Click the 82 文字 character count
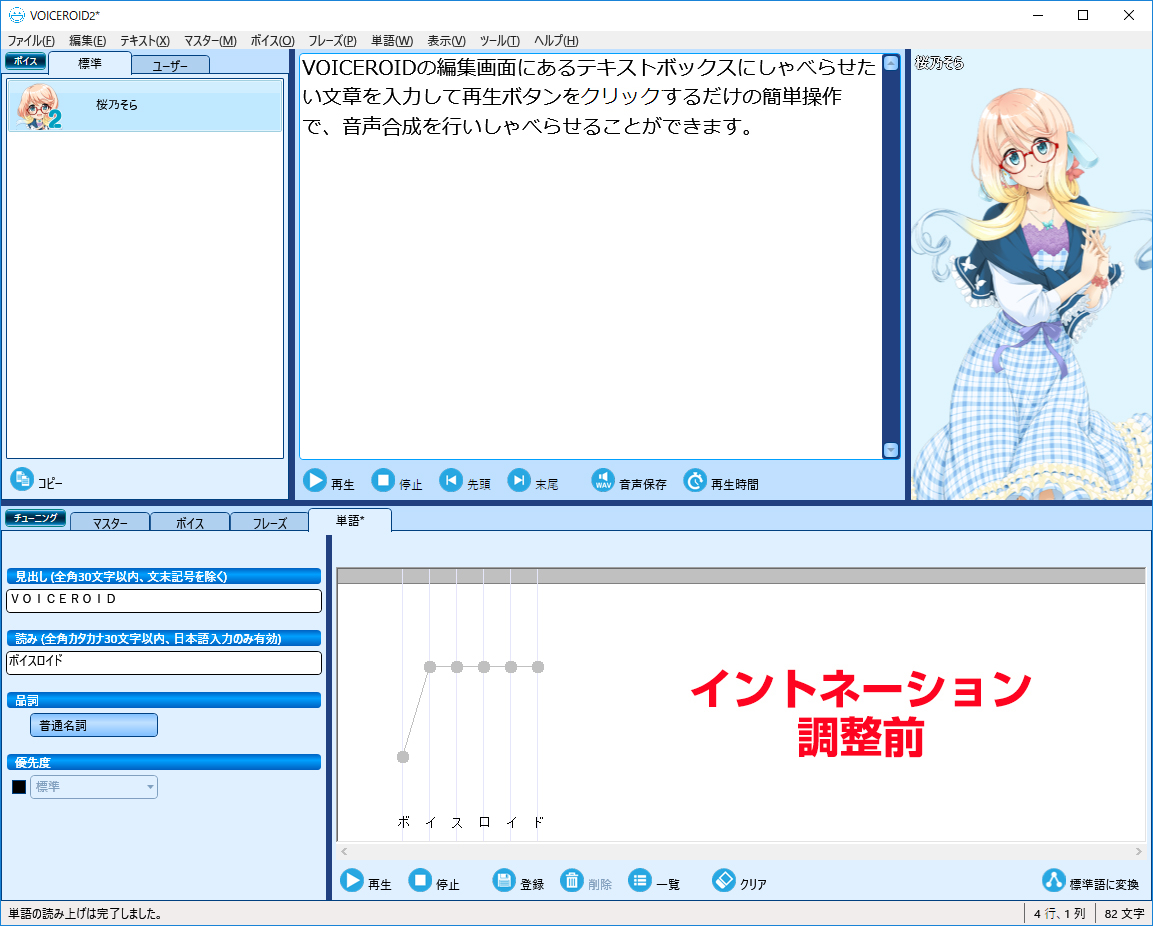This screenshot has width=1153, height=927. pyautogui.click(x=1124, y=914)
